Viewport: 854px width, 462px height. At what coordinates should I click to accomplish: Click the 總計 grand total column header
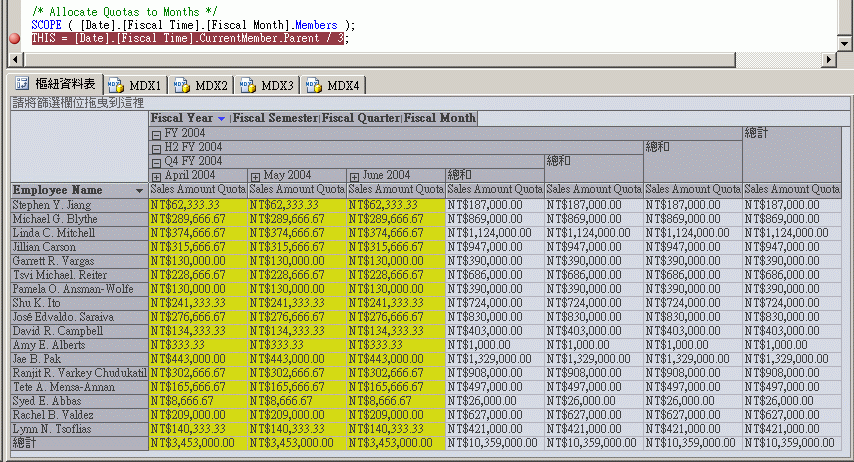coord(792,155)
